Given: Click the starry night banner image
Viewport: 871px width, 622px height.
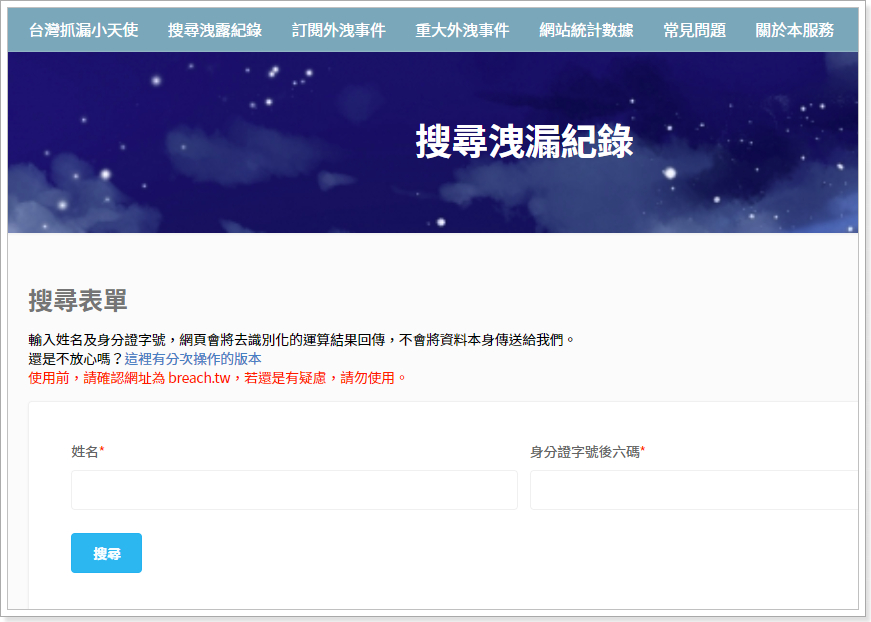Looking at the screenshot, I should click(200, 150).
